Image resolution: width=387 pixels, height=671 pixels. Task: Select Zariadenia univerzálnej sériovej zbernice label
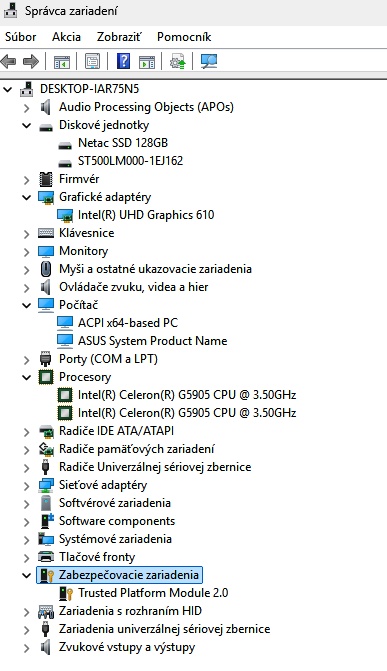pyautogui.click(x=165, y=629)
